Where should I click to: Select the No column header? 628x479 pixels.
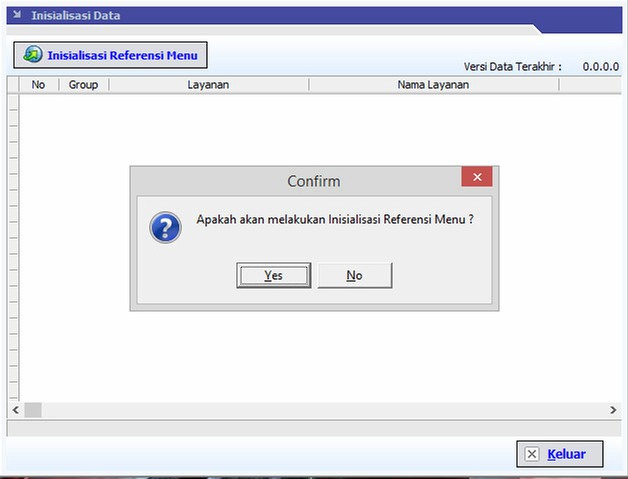39,85
